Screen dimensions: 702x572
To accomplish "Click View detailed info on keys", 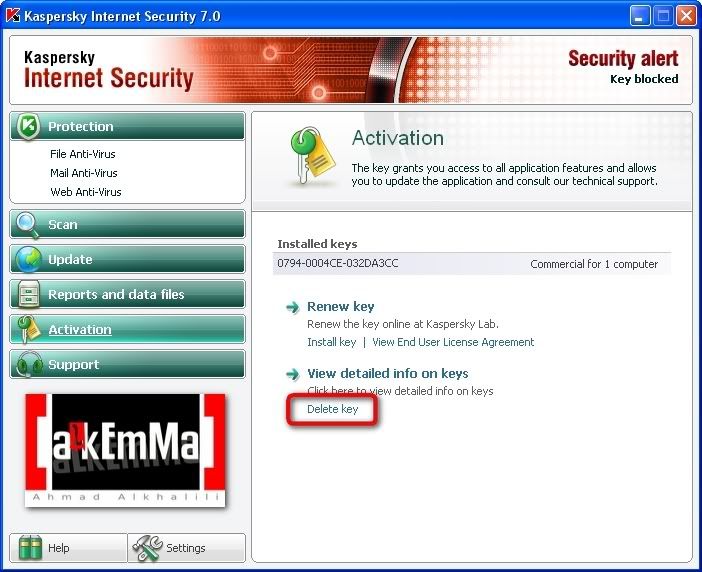I will click(x=388, y=373).
